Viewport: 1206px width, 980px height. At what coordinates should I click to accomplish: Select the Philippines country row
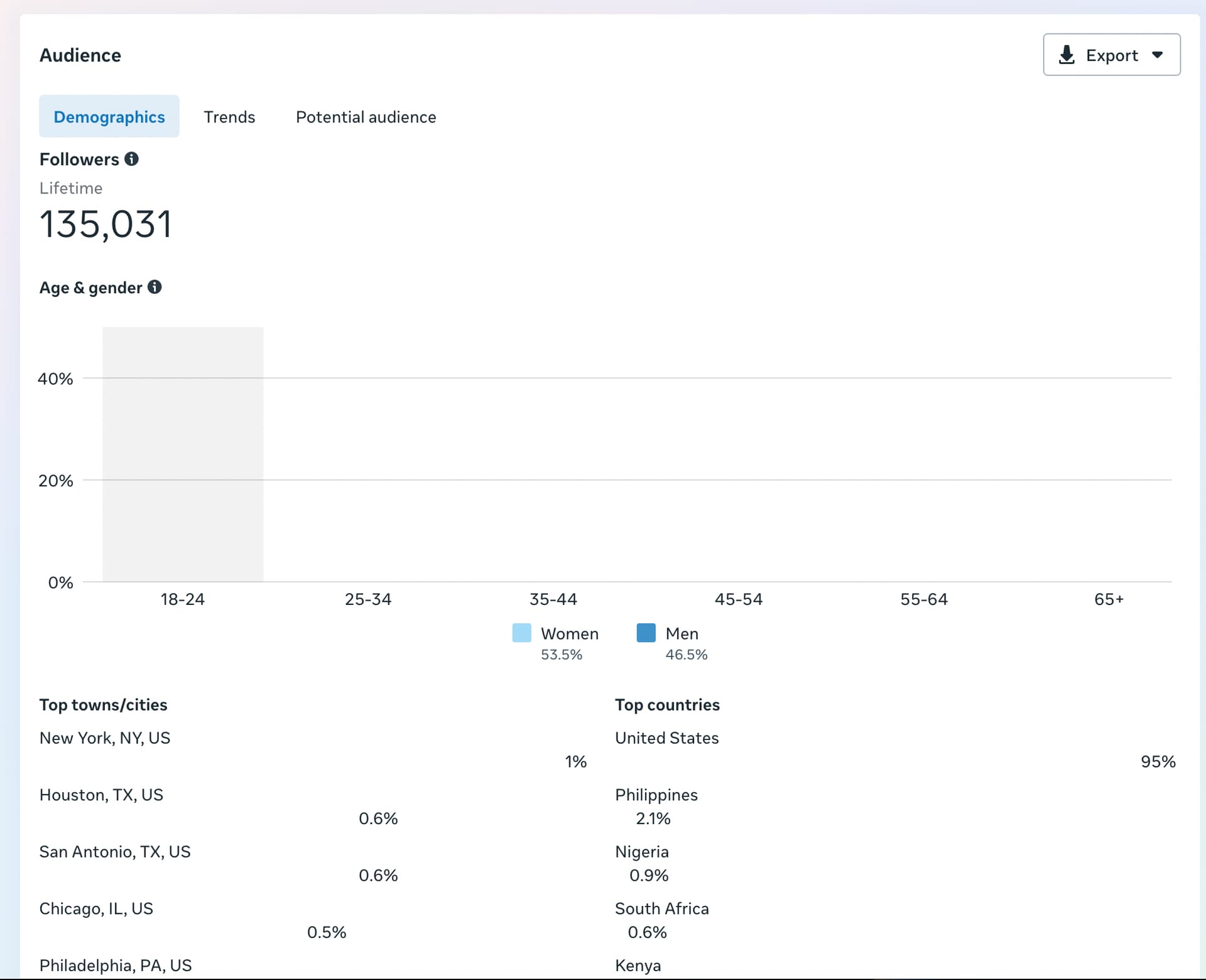(x=656, y=795)
